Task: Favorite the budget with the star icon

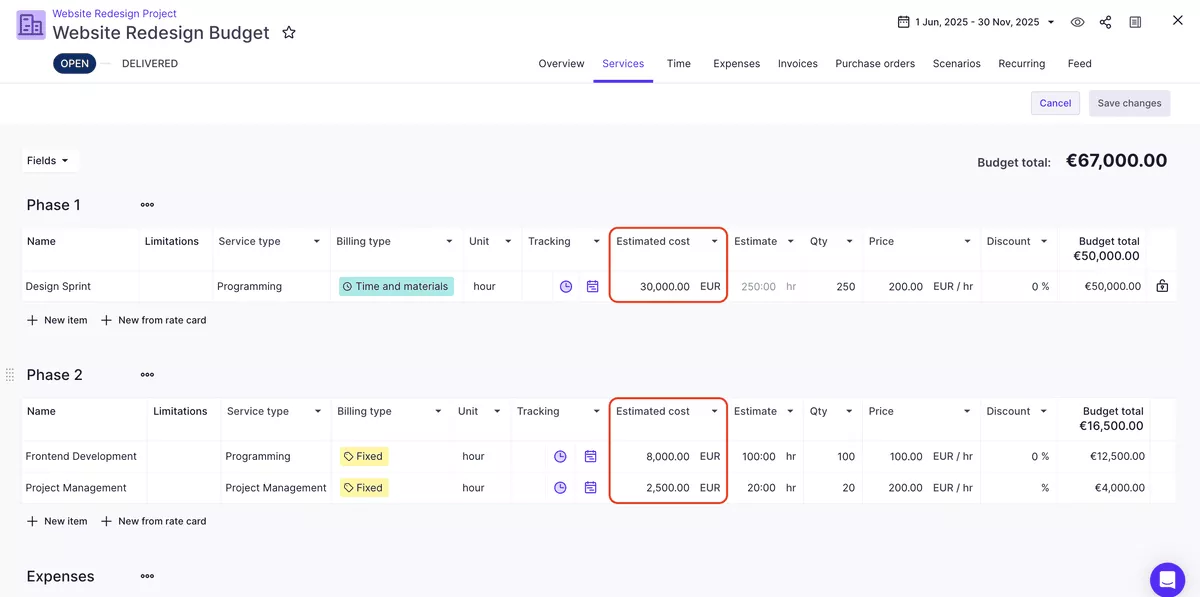Action: pyautogui.click(x=289, y=33)
